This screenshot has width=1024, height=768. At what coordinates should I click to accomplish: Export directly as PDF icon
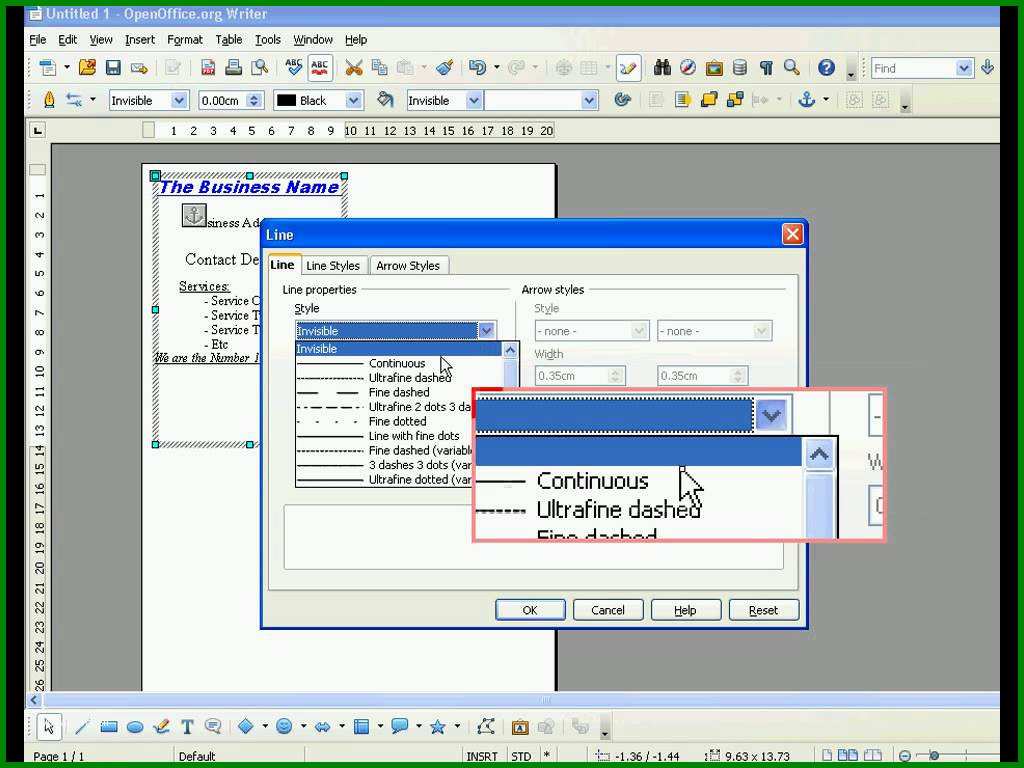208,67
